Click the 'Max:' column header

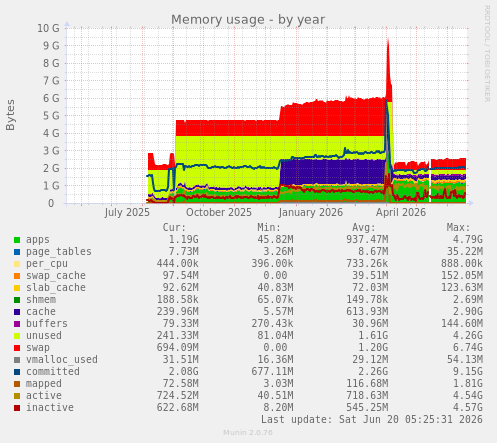click(x=458, y=228)
